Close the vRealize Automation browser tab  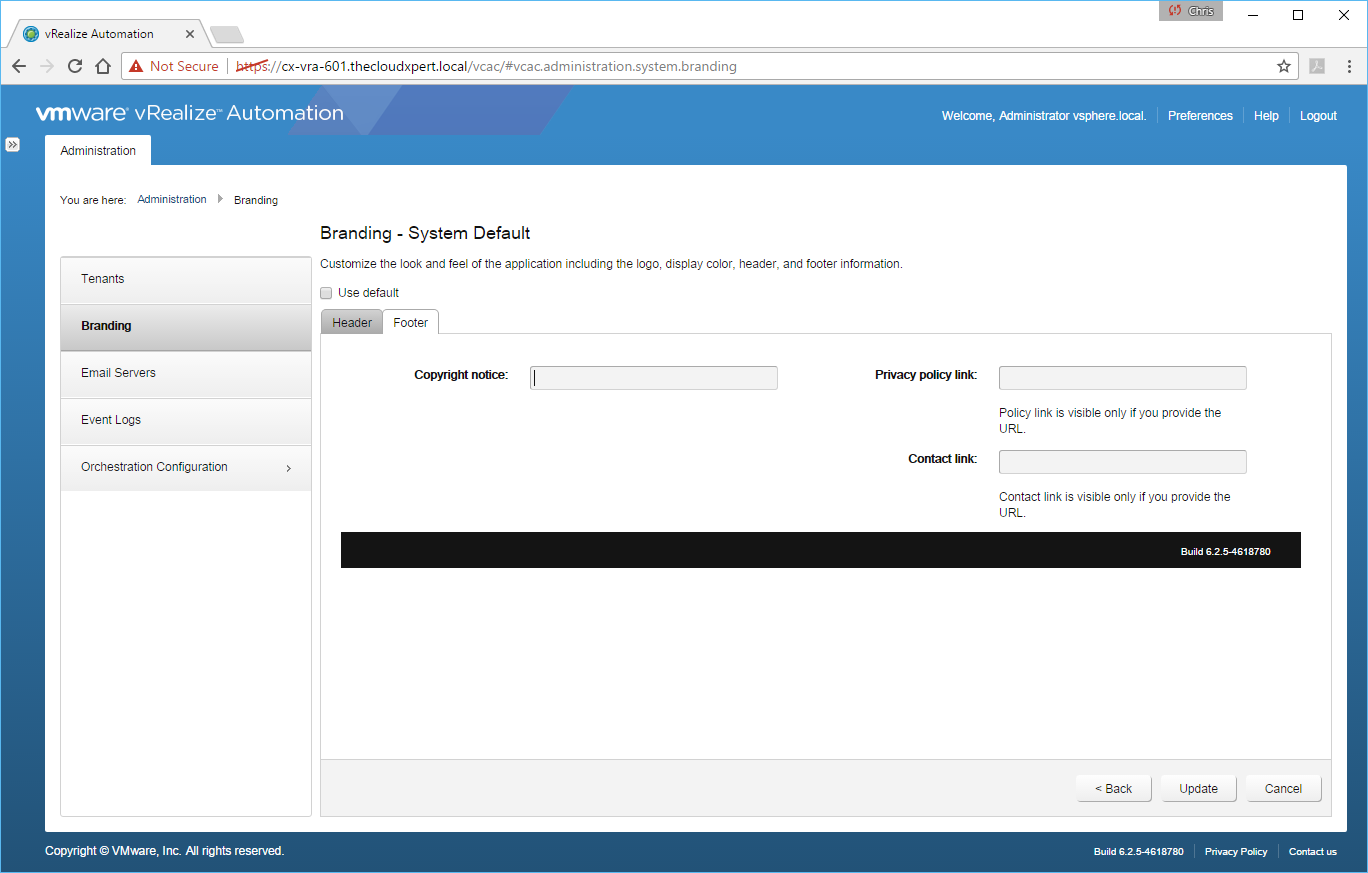pyautogui.click(x=191, y=34)
